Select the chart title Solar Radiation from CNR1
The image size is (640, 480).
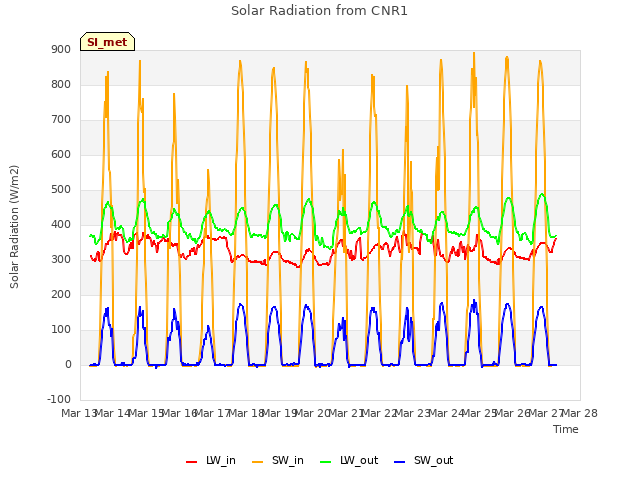pos(319,11)
